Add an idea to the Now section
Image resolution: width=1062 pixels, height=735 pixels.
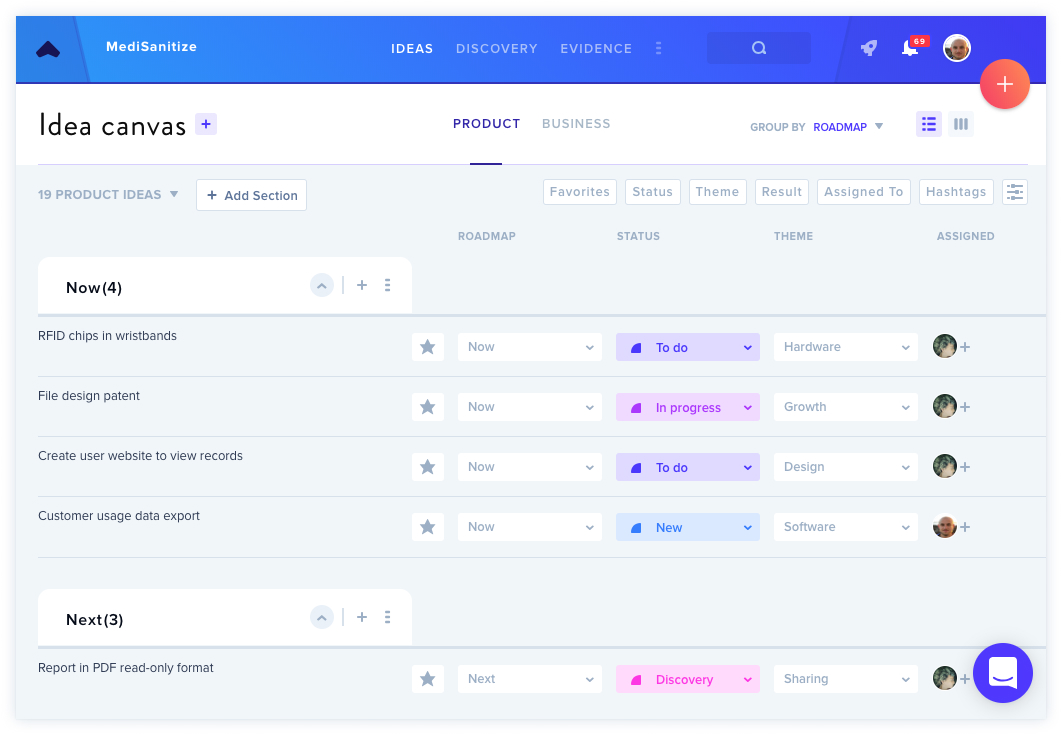point(362,285)
